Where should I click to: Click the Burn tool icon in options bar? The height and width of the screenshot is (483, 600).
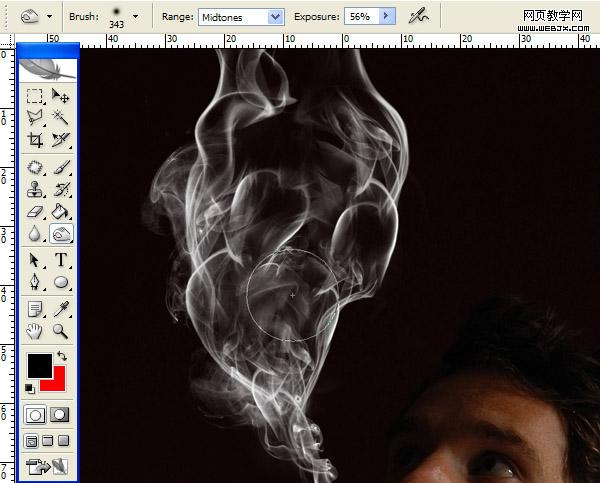pos(30,16)
